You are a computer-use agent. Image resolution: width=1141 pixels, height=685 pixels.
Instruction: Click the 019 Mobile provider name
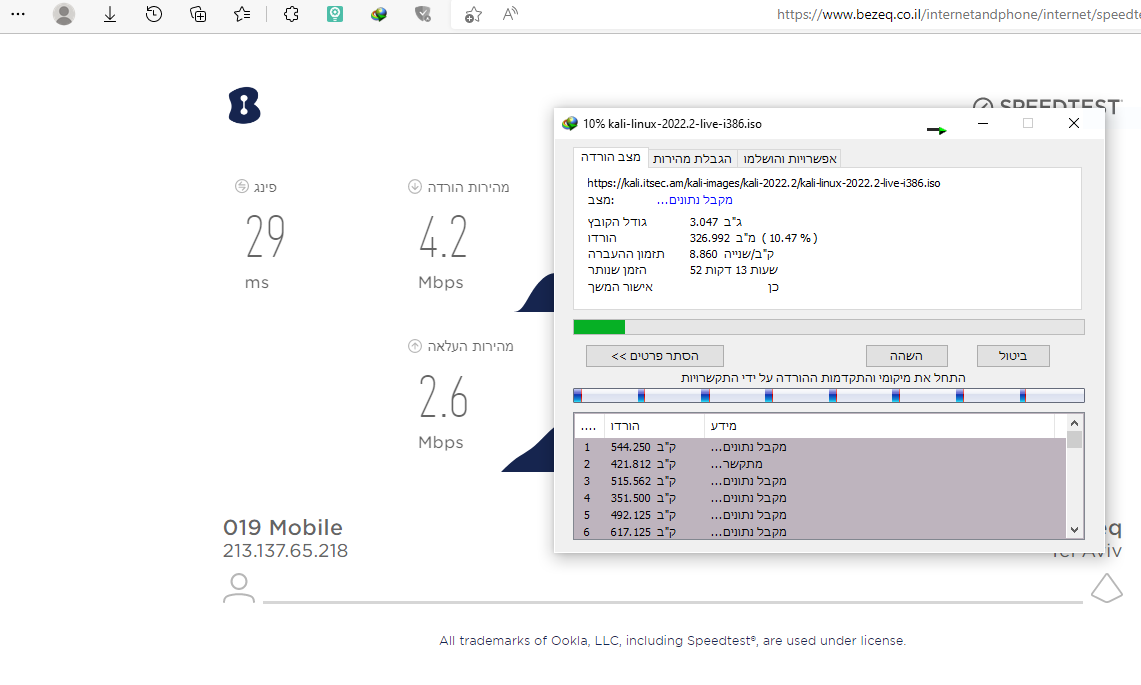coord(282,527)
